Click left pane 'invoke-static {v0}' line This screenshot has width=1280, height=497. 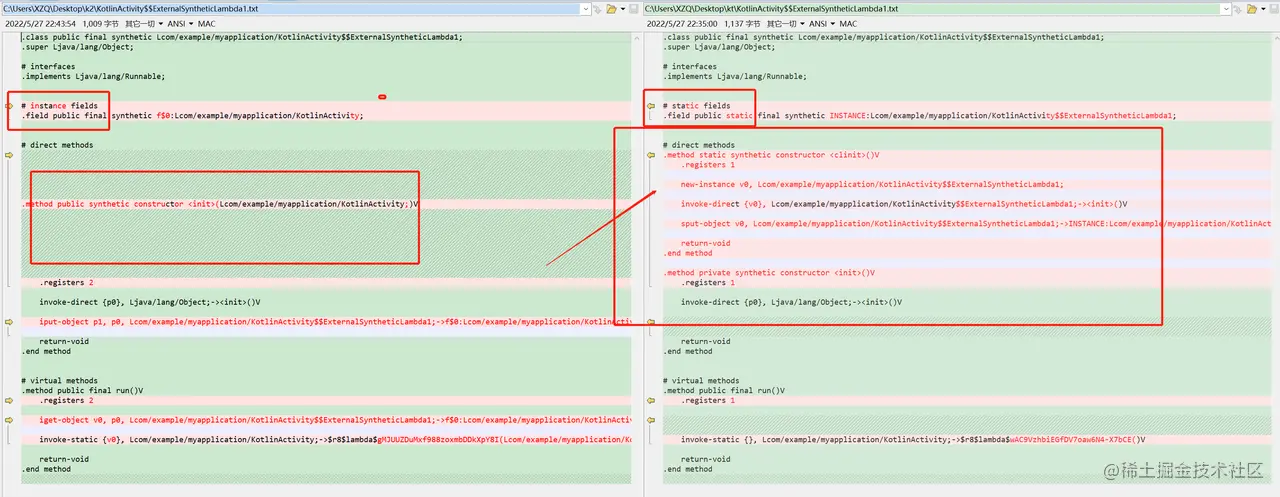click(x=335, y=439)
